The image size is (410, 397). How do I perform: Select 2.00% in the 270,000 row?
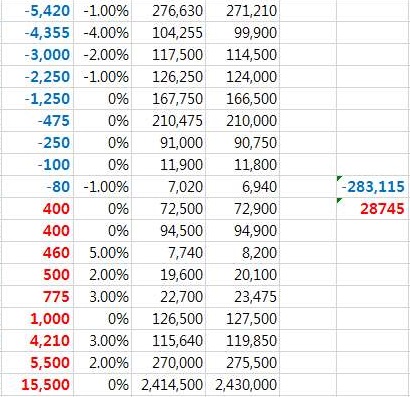[102, 363]
